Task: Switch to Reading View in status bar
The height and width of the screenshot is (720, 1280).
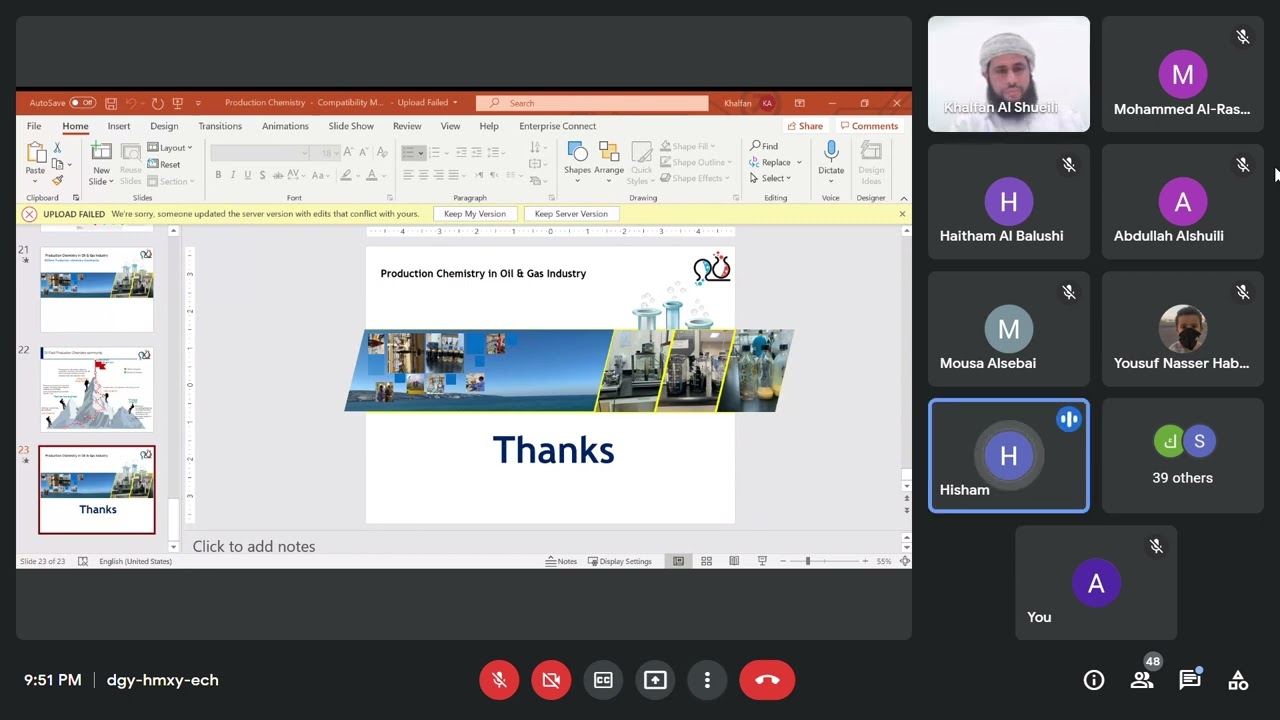Action: [x=734, y=561]
